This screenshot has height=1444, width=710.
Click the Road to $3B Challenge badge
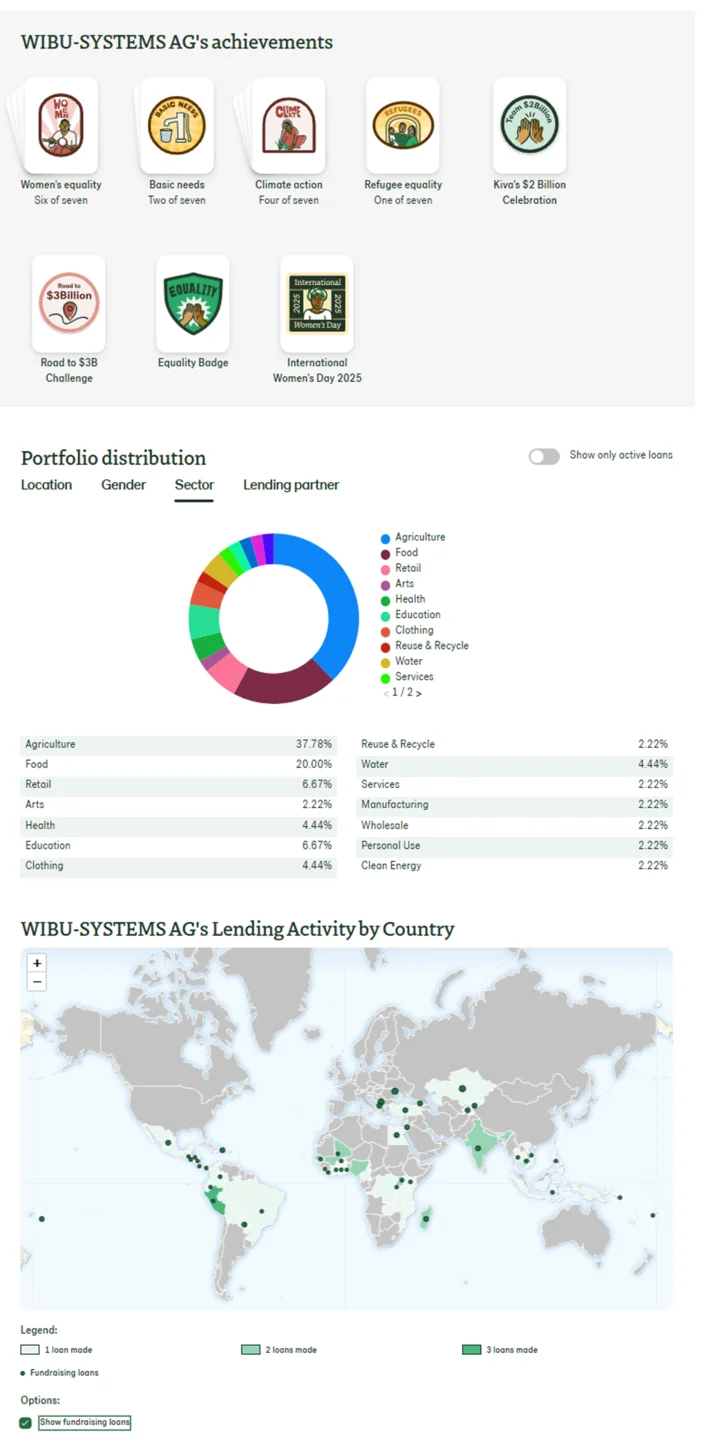(x=69, y=303)
